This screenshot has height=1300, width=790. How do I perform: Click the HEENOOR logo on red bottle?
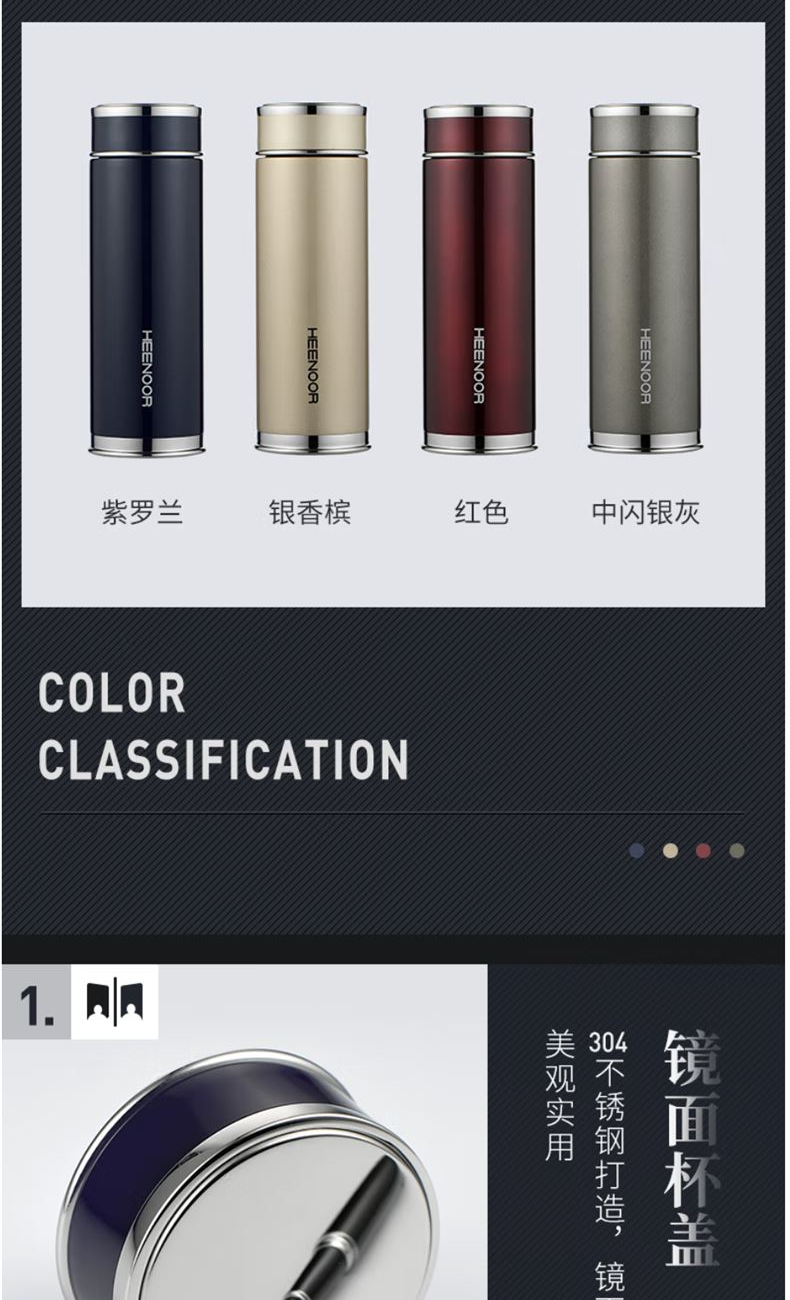478,366
